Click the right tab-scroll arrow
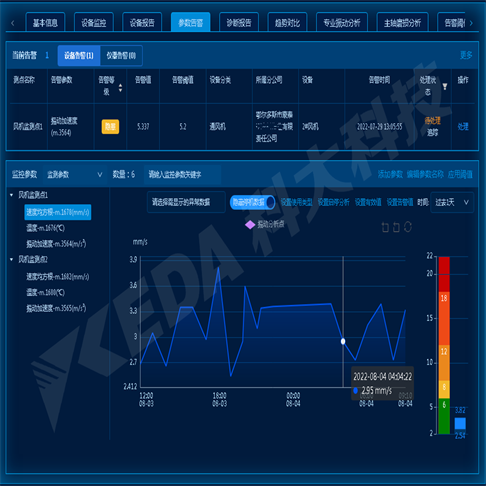Image resolution: width=486 pixels, height=486 pixels. (471, 23)
